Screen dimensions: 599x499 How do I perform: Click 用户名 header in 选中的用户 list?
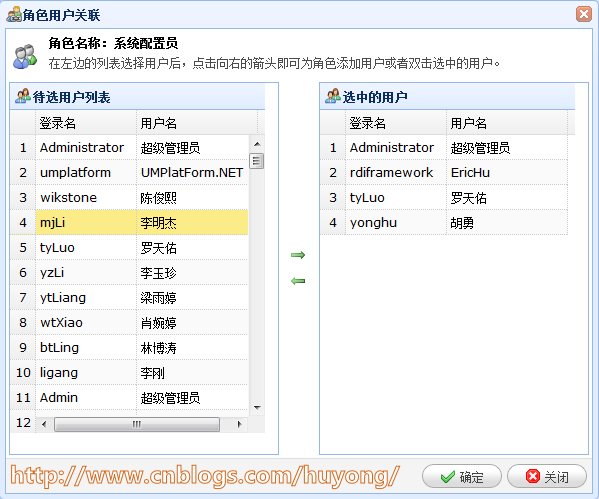pyautogui.click(x=507, y=123)
